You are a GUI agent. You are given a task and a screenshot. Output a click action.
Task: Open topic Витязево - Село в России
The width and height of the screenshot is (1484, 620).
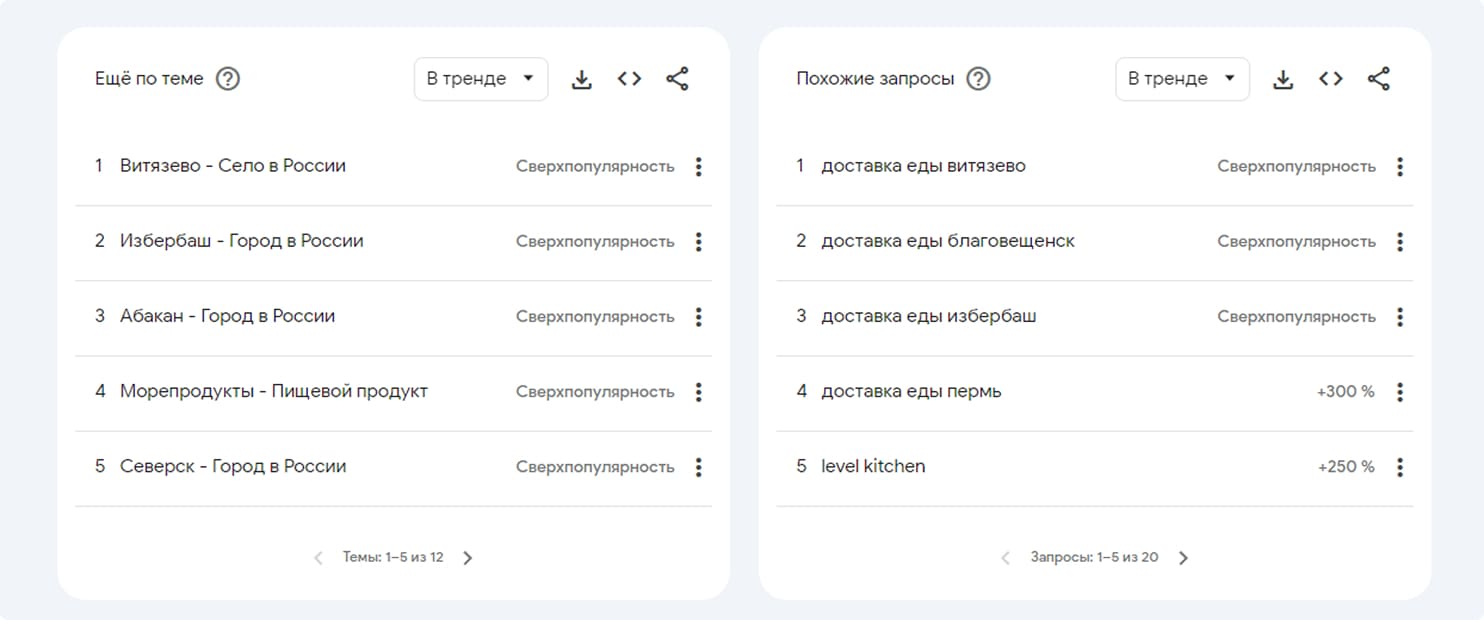point(233,166)
